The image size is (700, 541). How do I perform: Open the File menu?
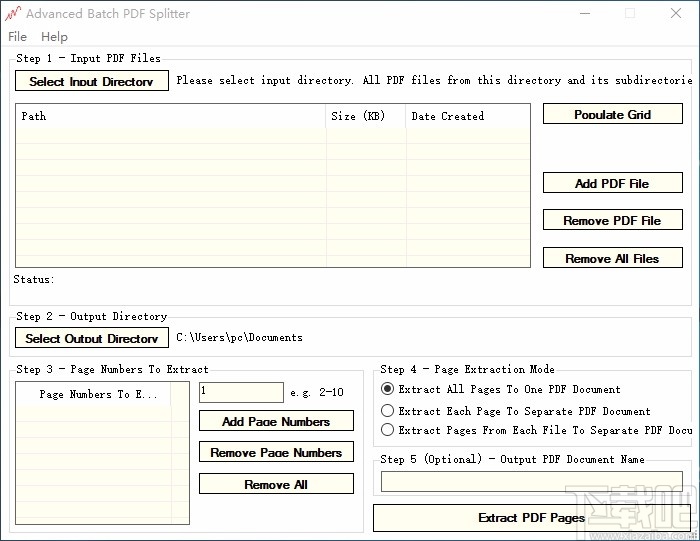pos(17,37)
